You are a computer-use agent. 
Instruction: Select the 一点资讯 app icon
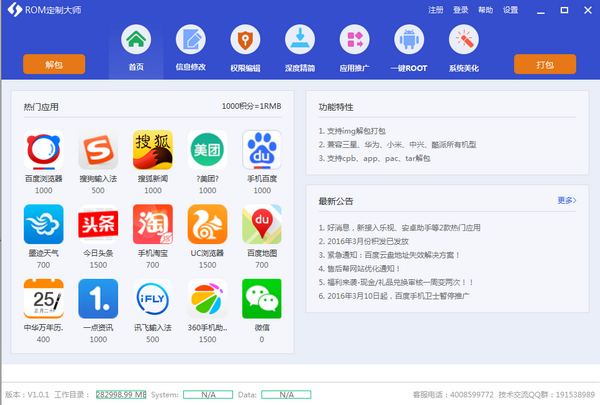tap(98, 299)
